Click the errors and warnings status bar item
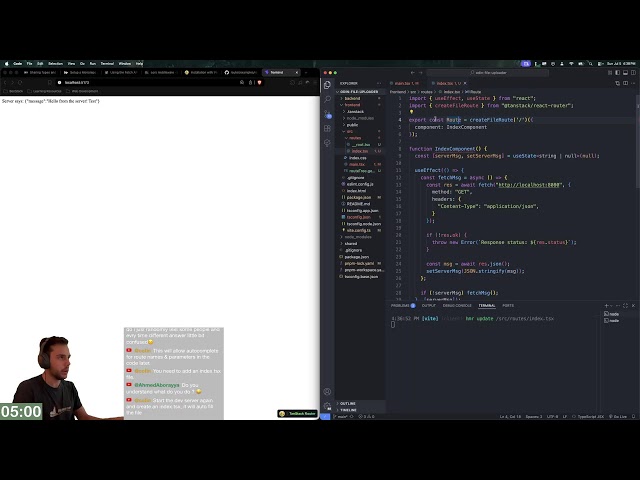The image size is (640, 480). click(x=366, y=416)
